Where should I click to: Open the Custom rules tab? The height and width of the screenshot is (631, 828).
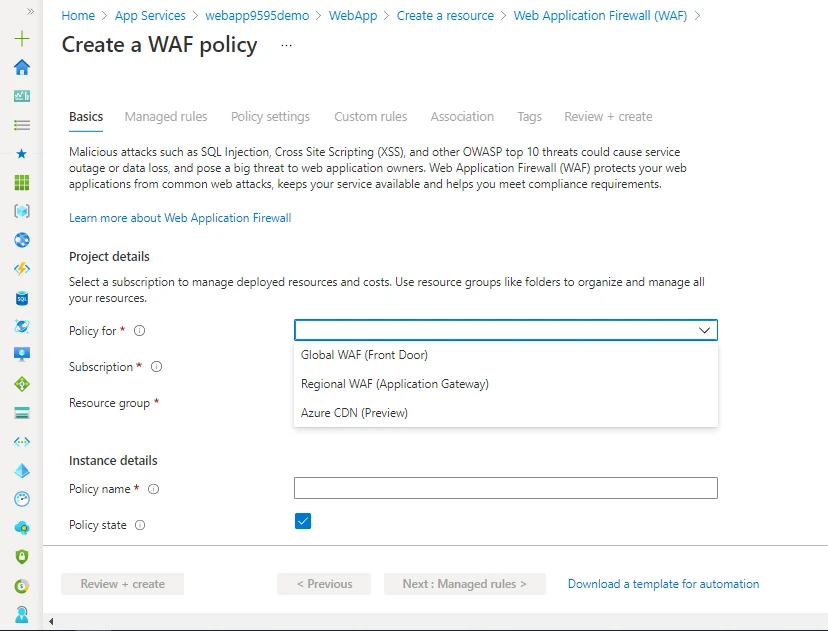(370, 117)
